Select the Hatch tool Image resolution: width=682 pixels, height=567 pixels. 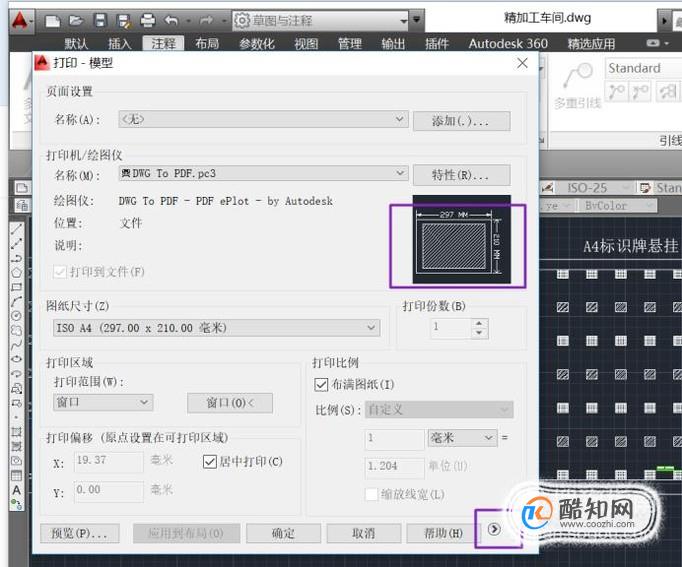16,432
